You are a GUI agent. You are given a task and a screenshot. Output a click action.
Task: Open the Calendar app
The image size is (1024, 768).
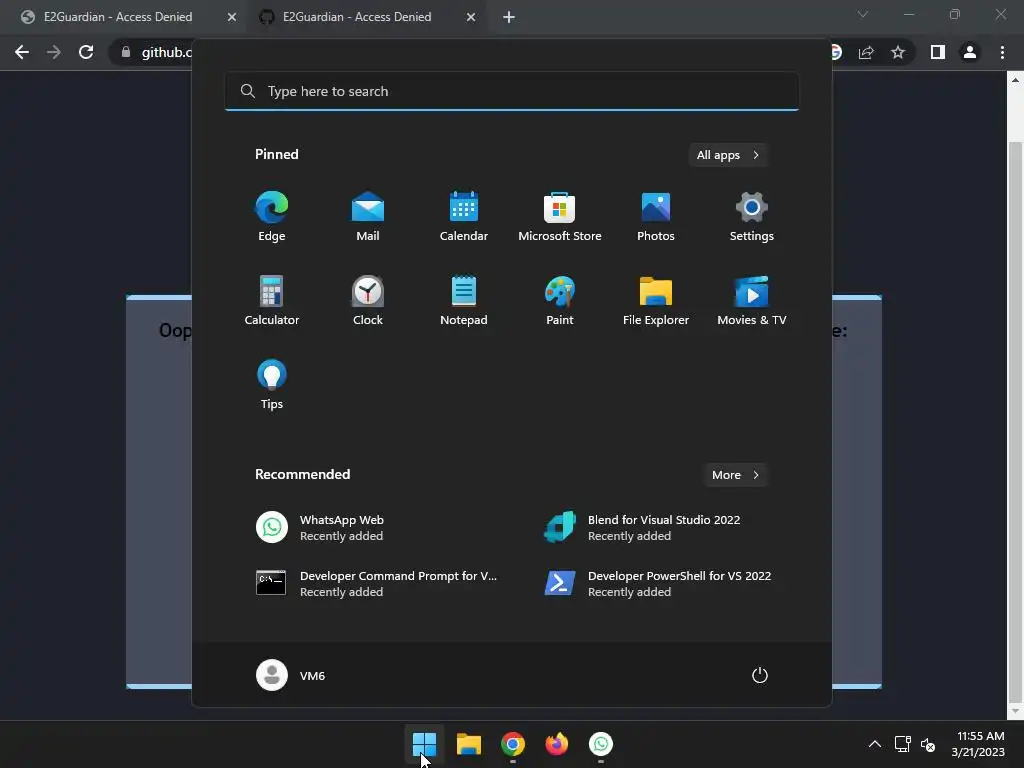tap(464, 217)
